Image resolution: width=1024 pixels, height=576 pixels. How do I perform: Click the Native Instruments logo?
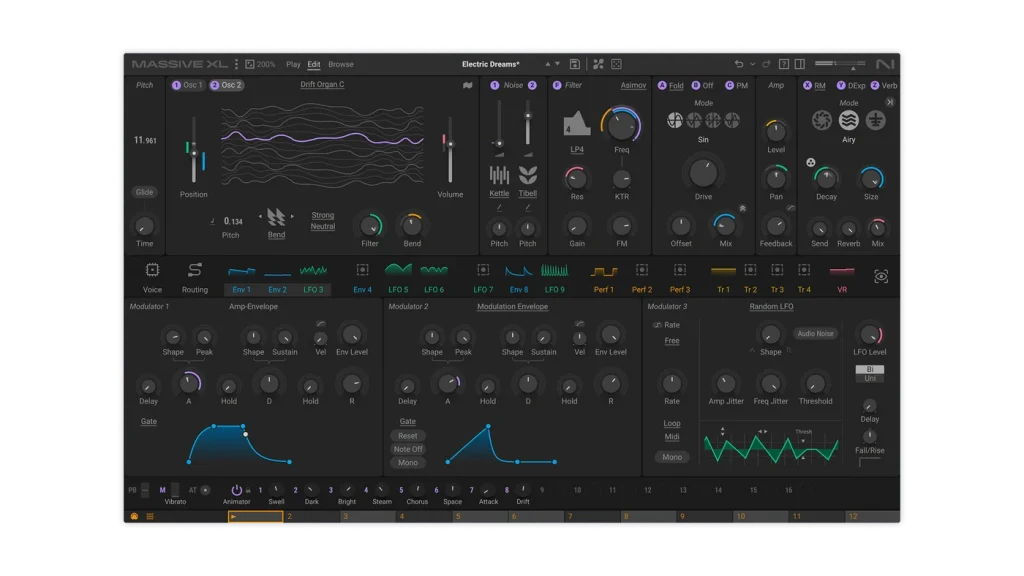885,64
